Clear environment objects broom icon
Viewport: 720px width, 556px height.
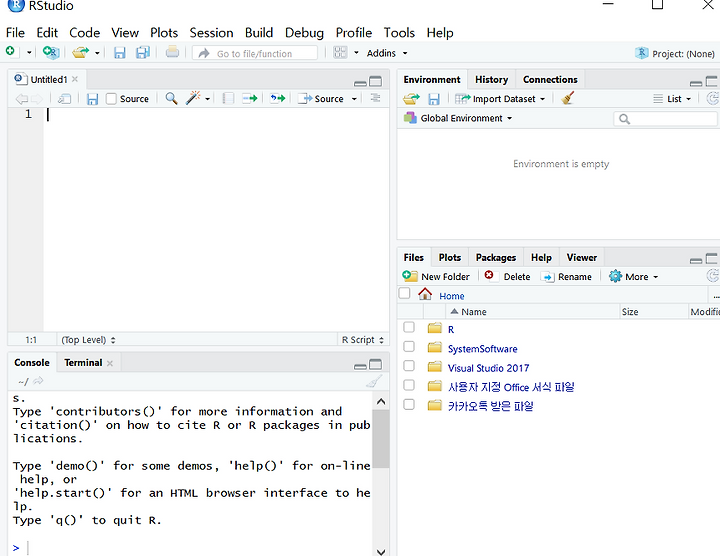point(568,98)
